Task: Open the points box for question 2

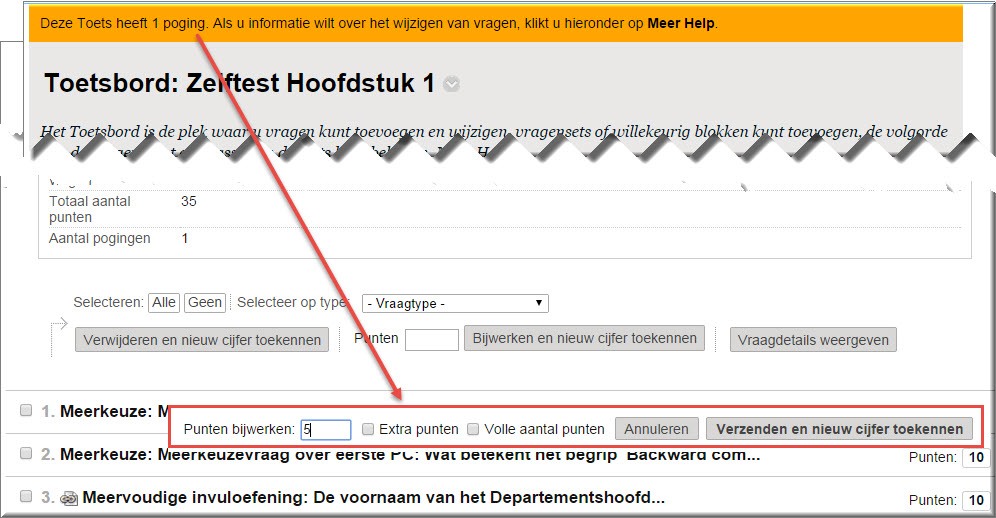Action: point(974,458)
